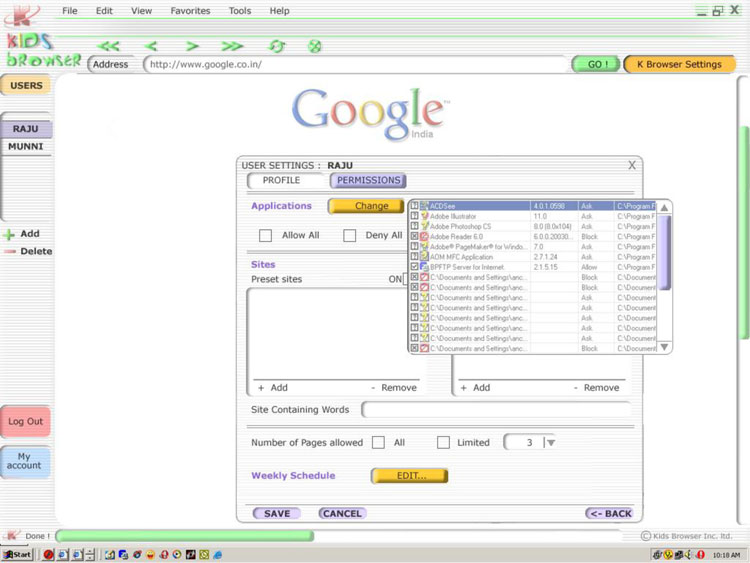Enable the Limited pages checkbox
This screenshot has width=750, height=563.
pos(443,442)
